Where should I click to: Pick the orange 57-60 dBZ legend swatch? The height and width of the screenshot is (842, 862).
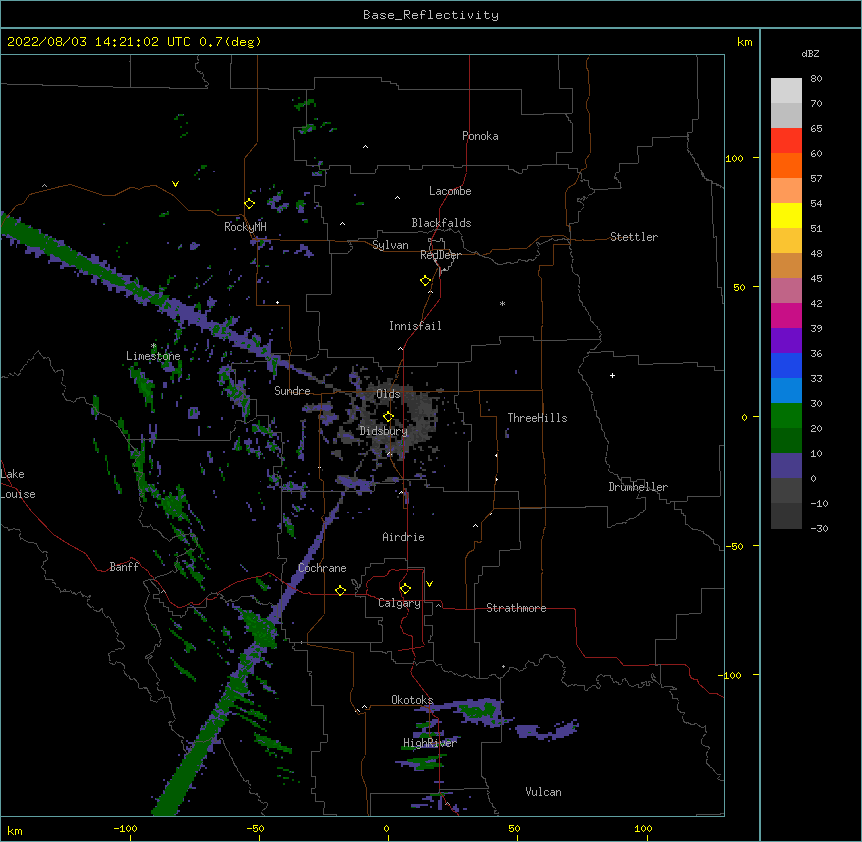(x=786, y=165)
